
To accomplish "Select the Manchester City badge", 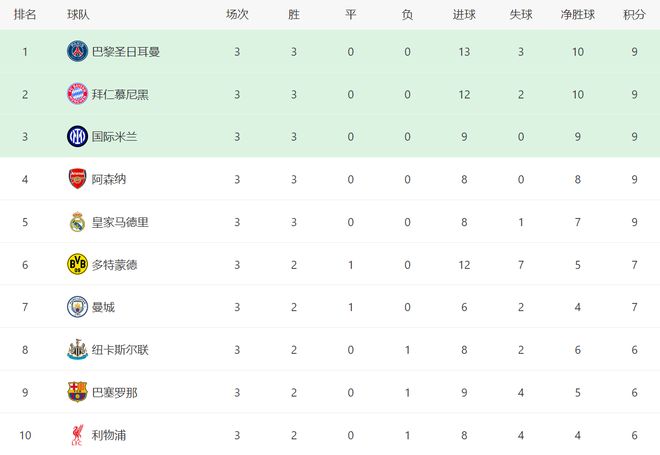I will (77, 307).
